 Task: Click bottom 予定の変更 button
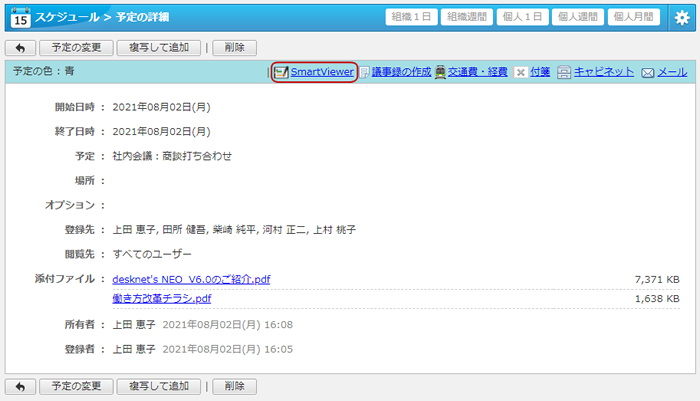pyautogui.click(x=76, y=386)
